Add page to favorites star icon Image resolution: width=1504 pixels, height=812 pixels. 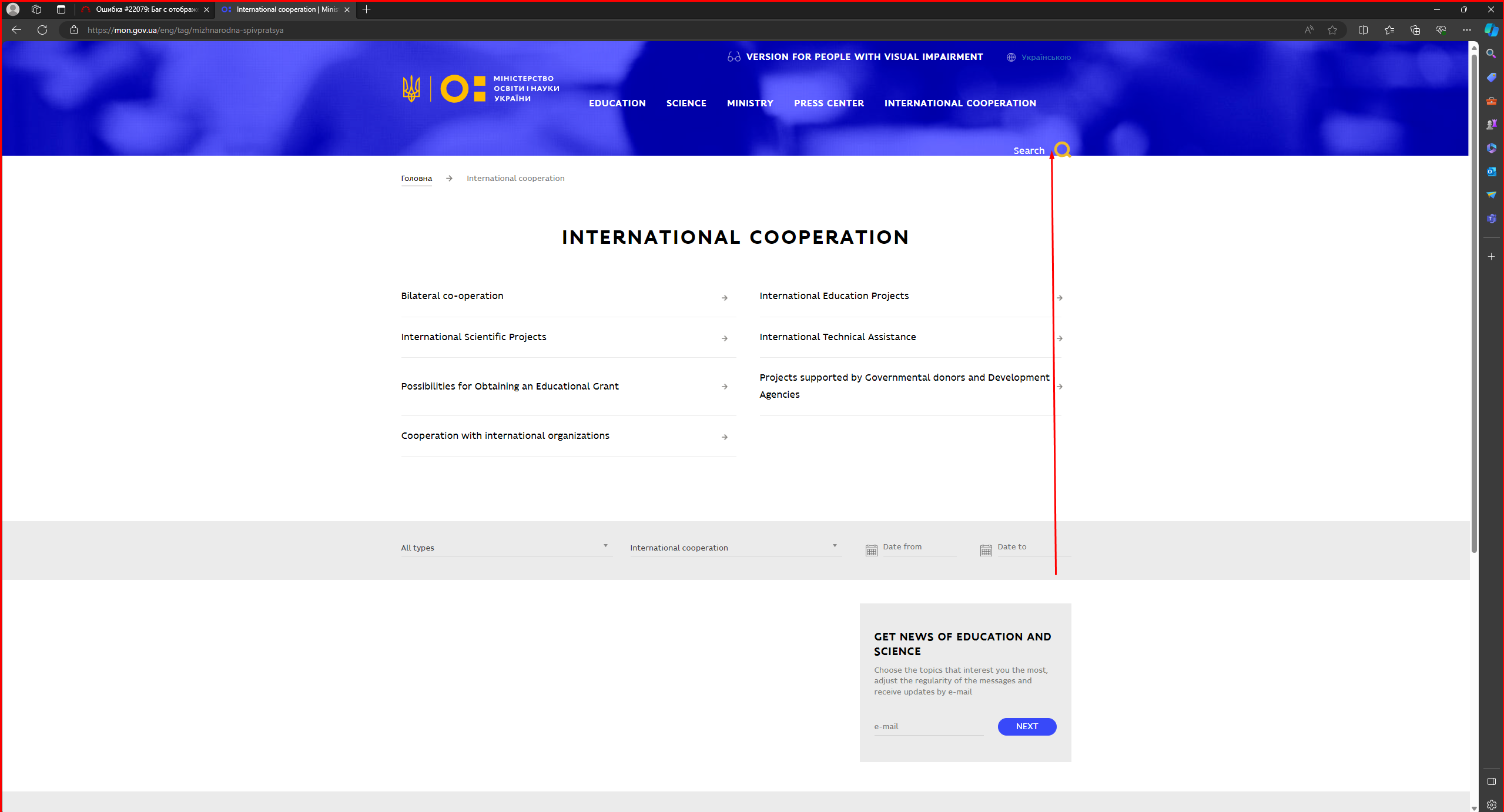[x=1332, y=30]
